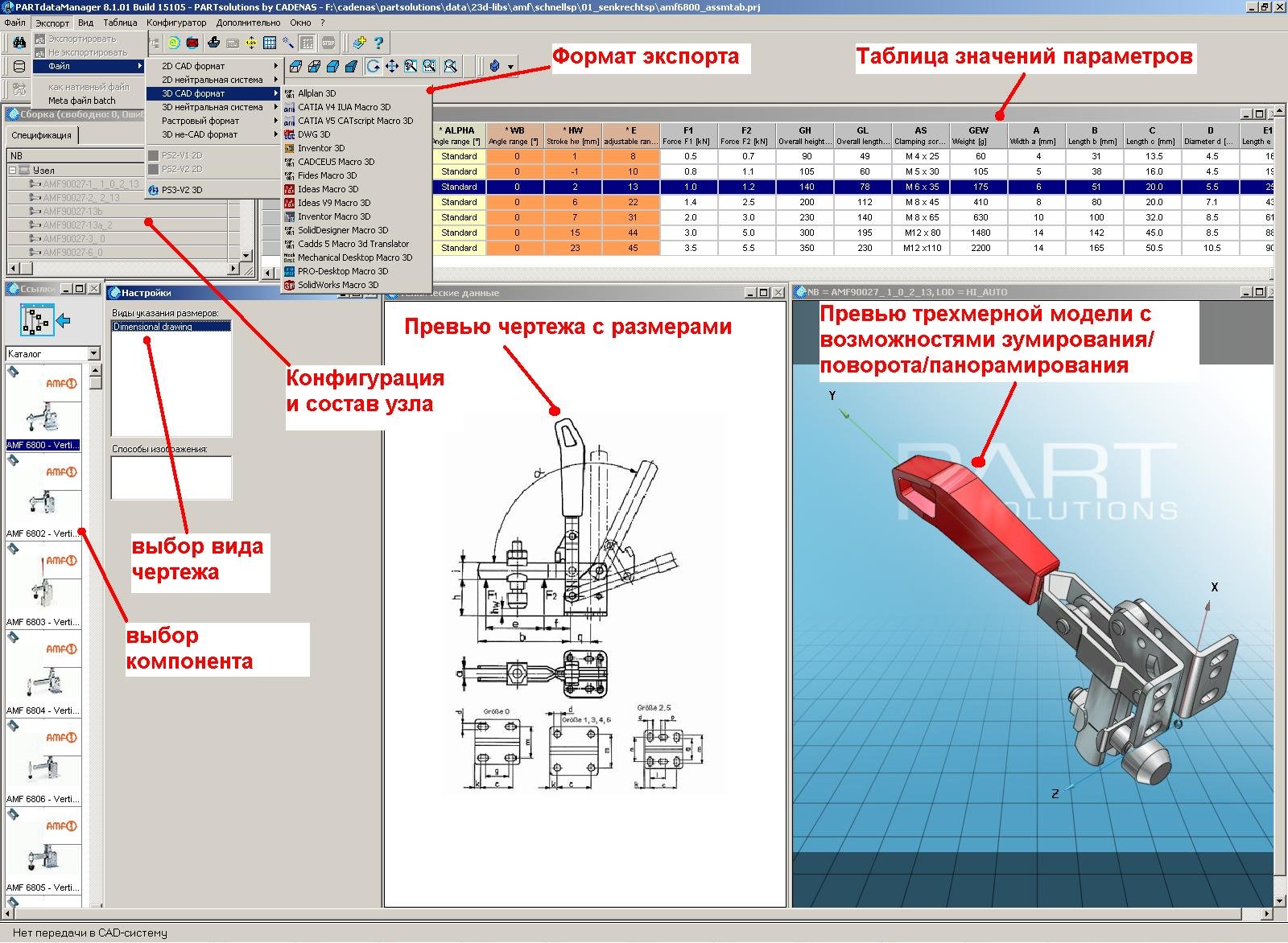
Task: Click the @ e-mail toolbar icon
Action: click(173, 43)
